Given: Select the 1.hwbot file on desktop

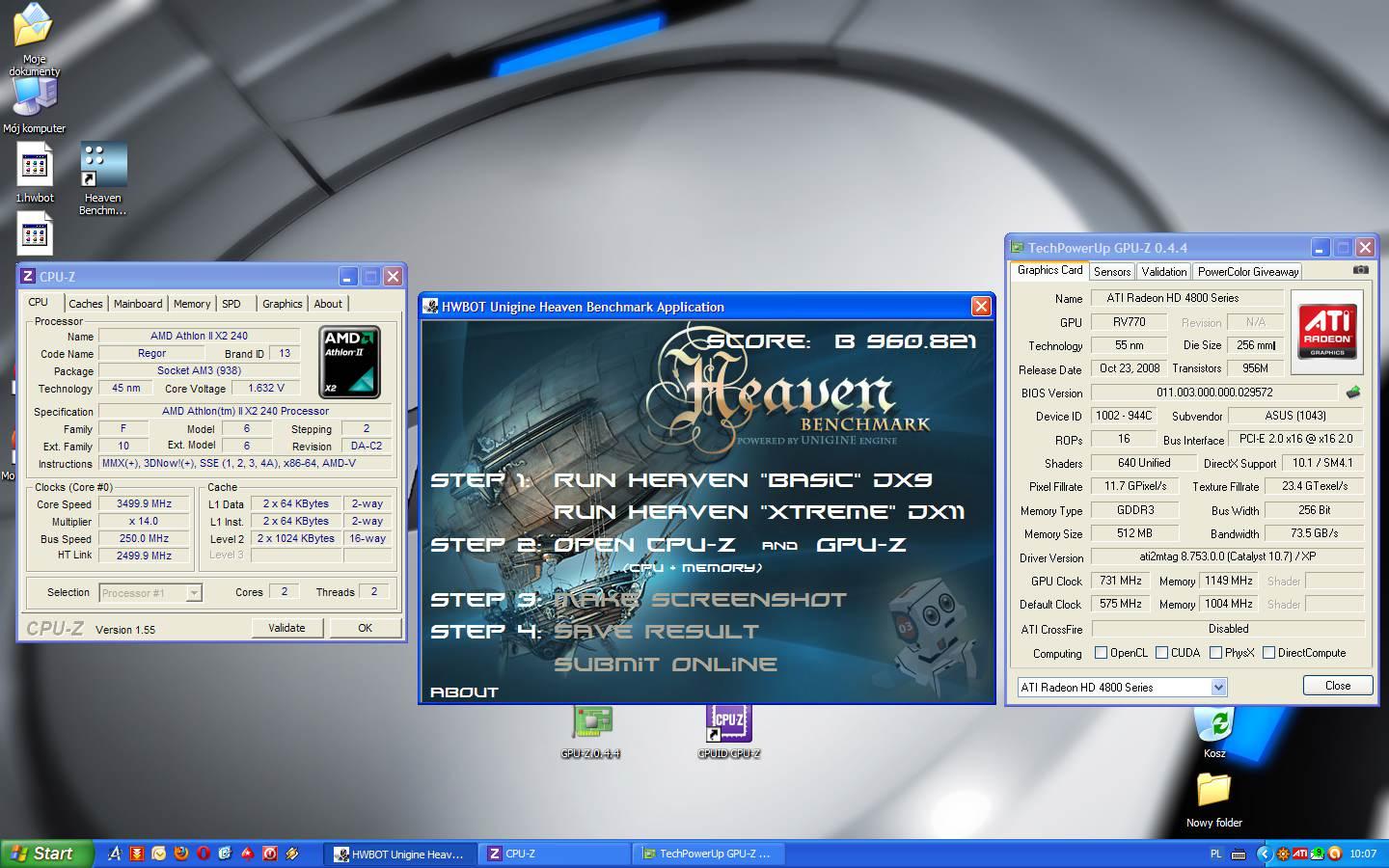Looking at the screenshot, I should click(35, 175).
